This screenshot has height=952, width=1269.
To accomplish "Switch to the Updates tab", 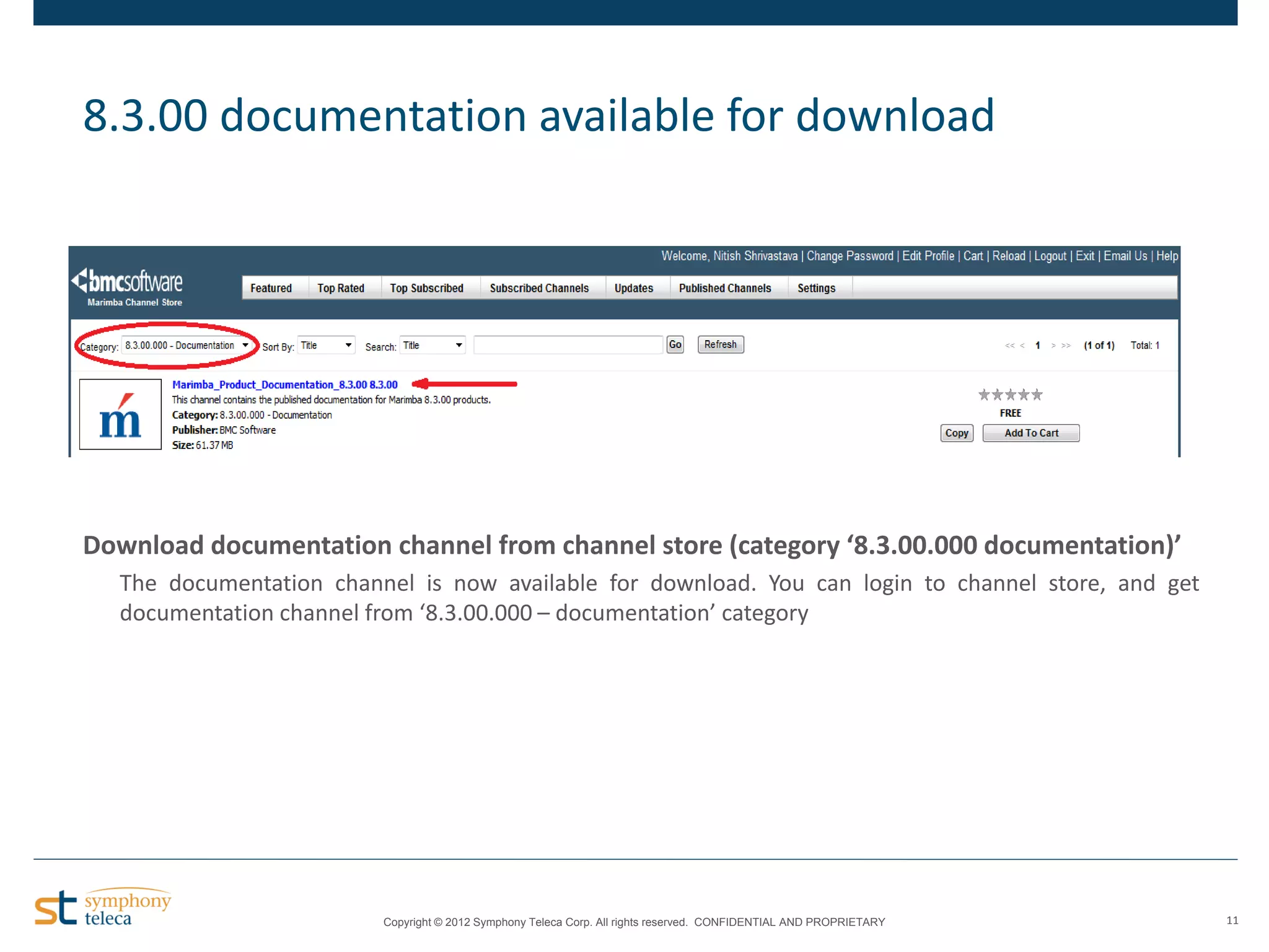I will pos(634,288).
